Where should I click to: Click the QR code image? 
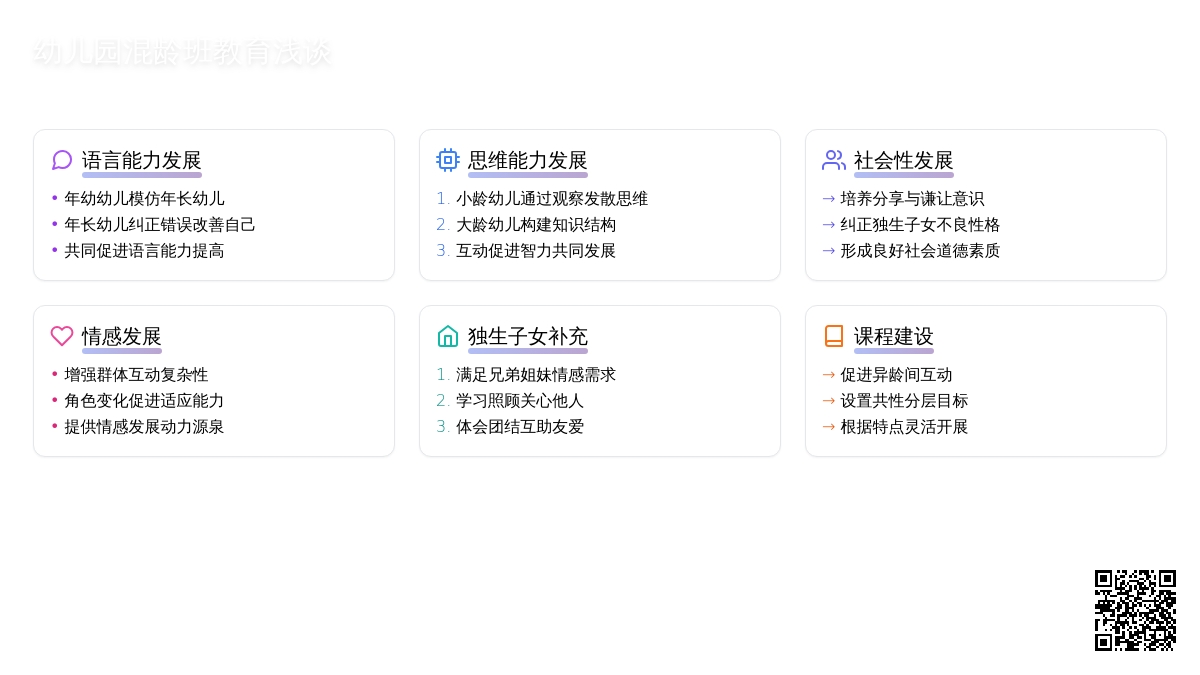[1135, 610]
